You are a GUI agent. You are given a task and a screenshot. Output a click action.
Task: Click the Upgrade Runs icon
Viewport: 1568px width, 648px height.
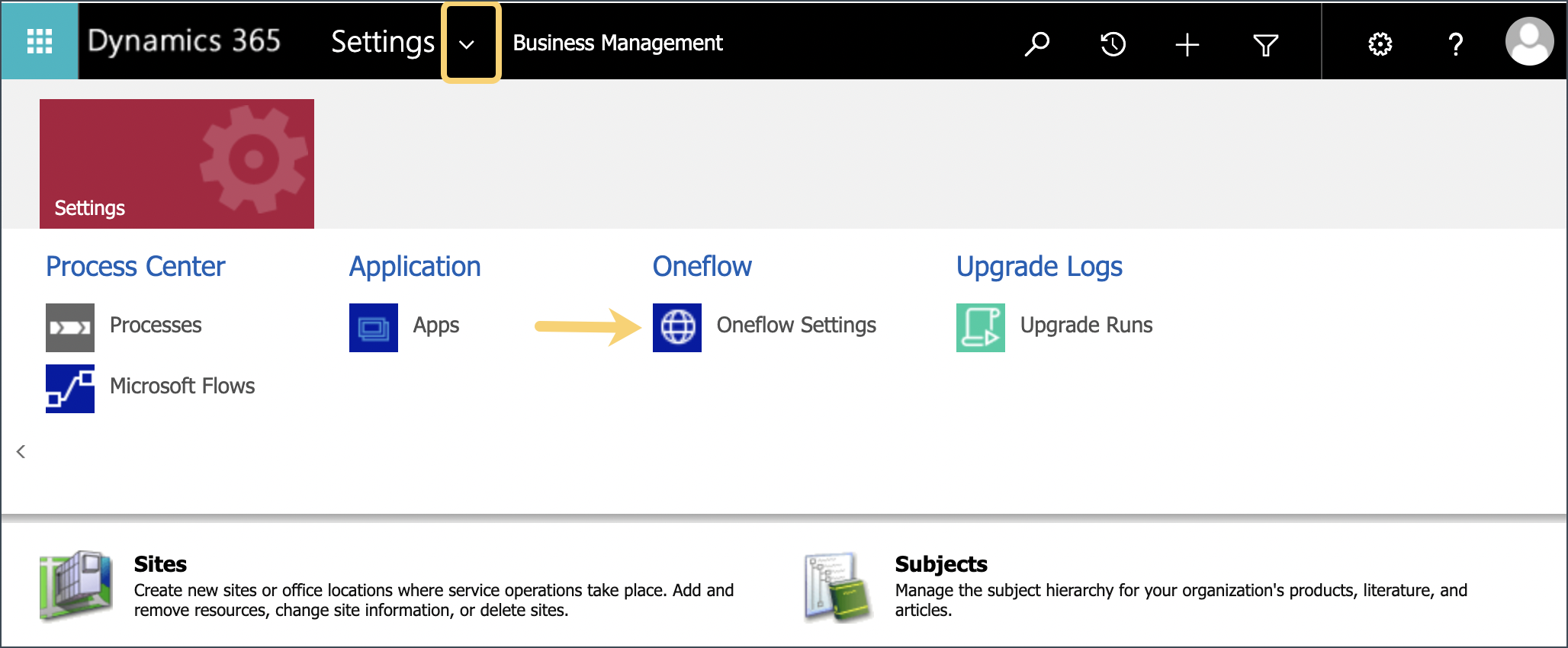pyautogui.click(x=981, y=328)
